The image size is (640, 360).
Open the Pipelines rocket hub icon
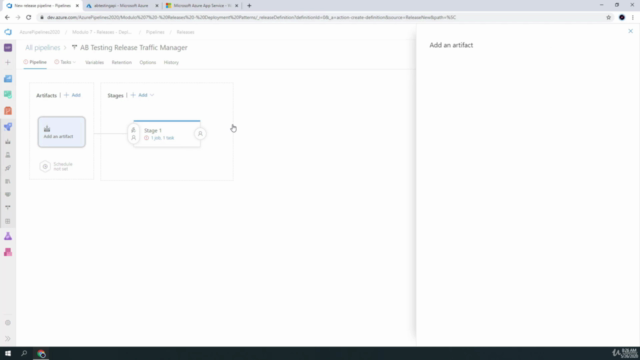pyautogui.click(x=8, y=127)
